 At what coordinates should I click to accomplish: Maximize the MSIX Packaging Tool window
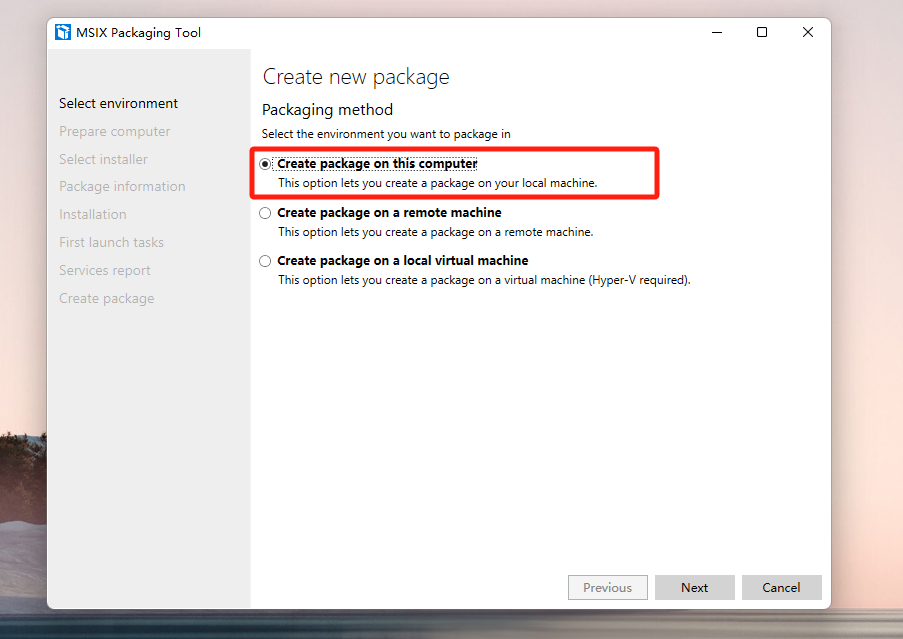coord(762,32)
